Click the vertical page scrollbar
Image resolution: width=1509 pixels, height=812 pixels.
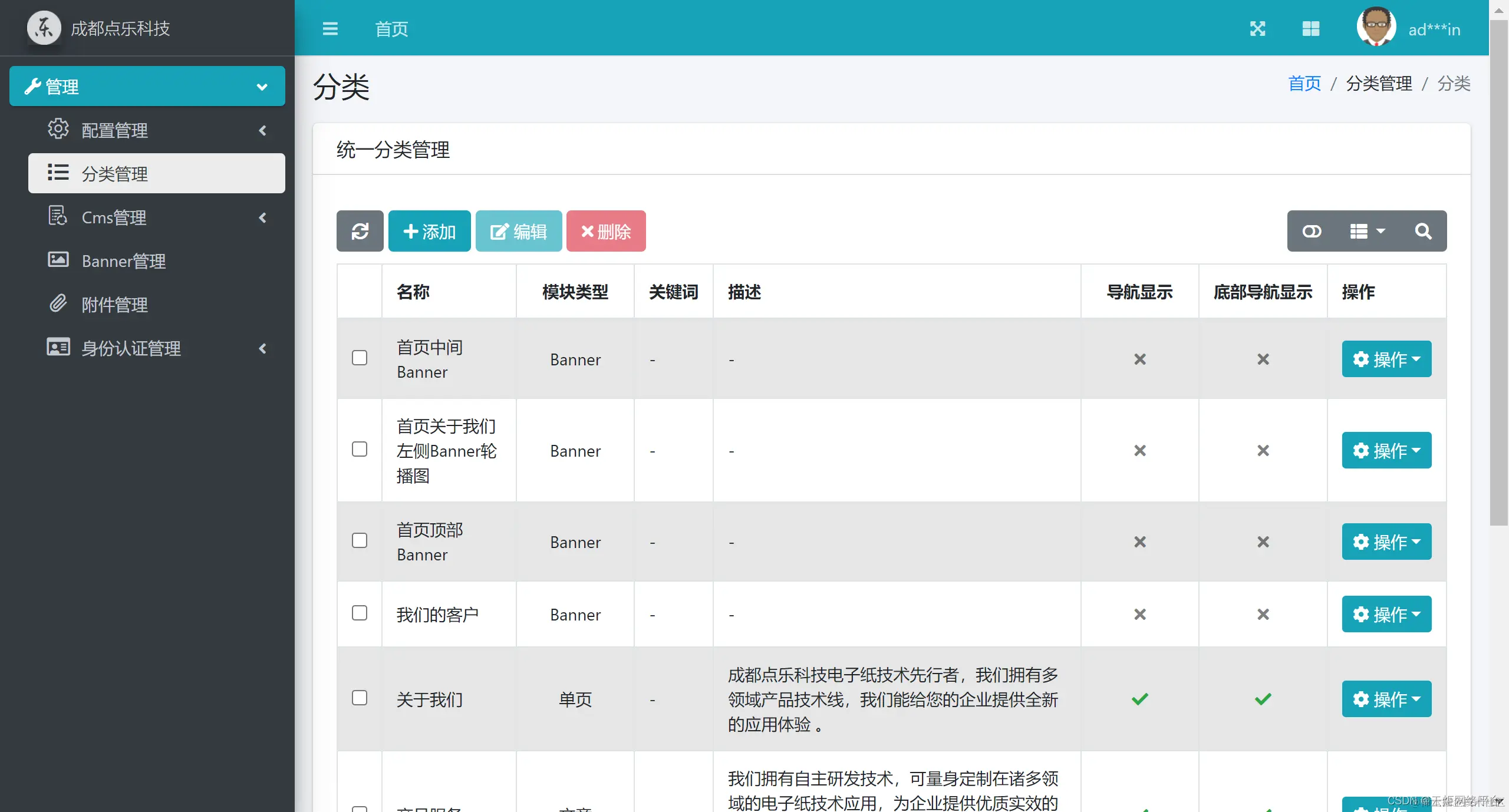(1498, 271)
